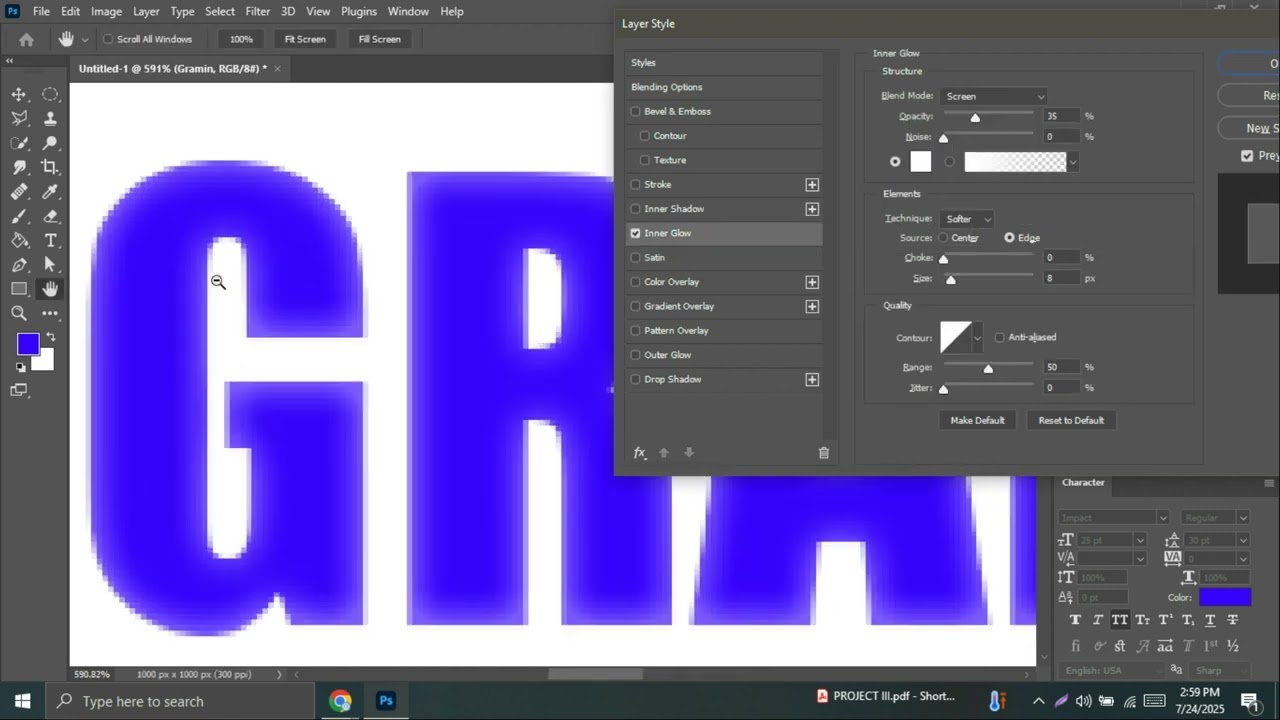This screenshot has height=720, width=1280.
Task: Uncheck the Inner Glow effect
Action: (635, 233)
